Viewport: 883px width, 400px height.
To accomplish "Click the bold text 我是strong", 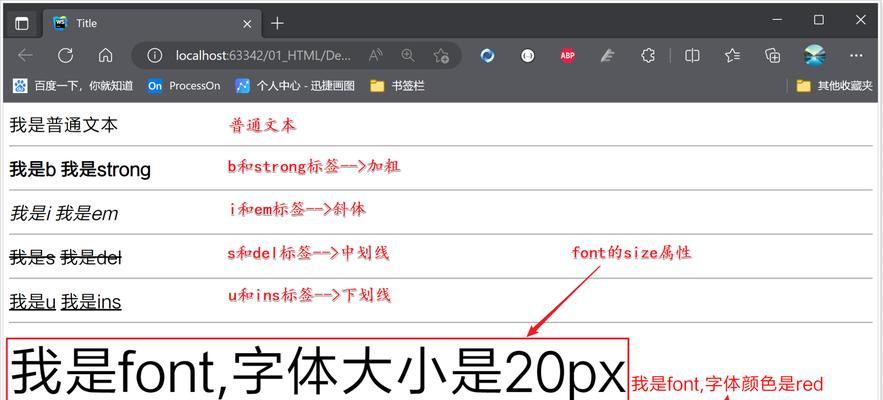I will pos(106,169).
